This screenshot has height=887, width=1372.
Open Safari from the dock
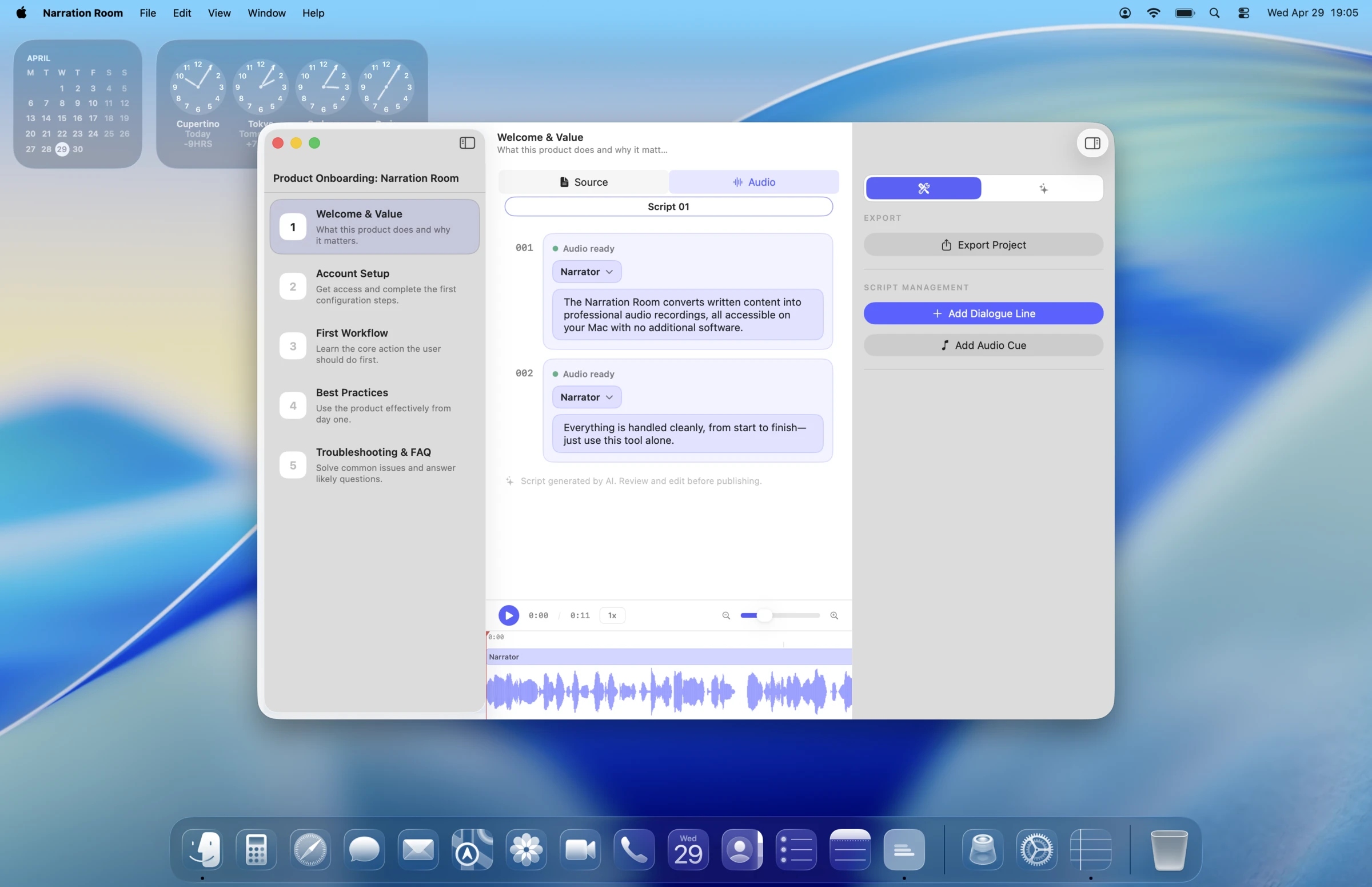[x=310, y=849]
